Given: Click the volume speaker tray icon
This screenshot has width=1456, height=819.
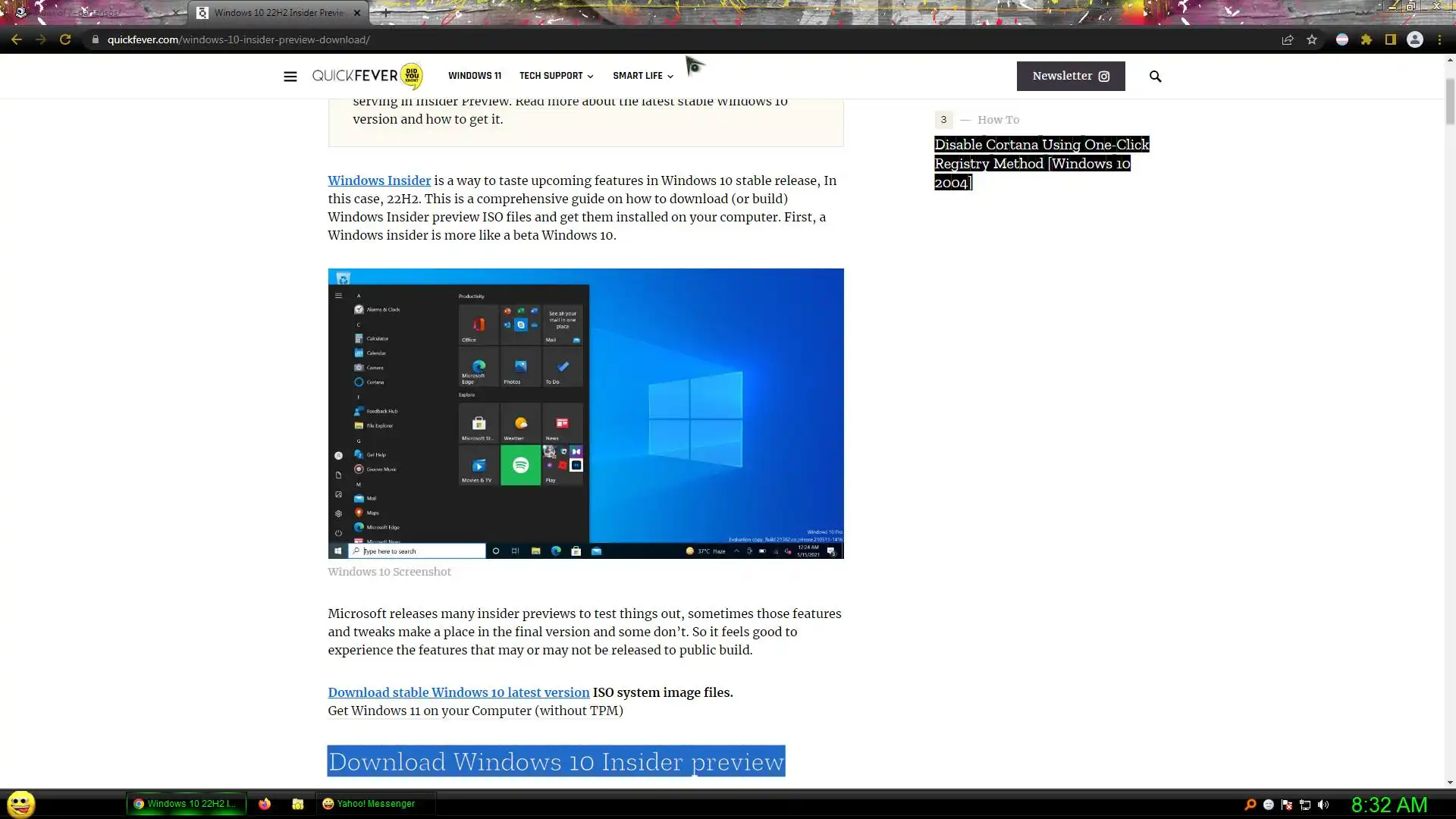Looking at the screenshot, I should [1323, 805].
